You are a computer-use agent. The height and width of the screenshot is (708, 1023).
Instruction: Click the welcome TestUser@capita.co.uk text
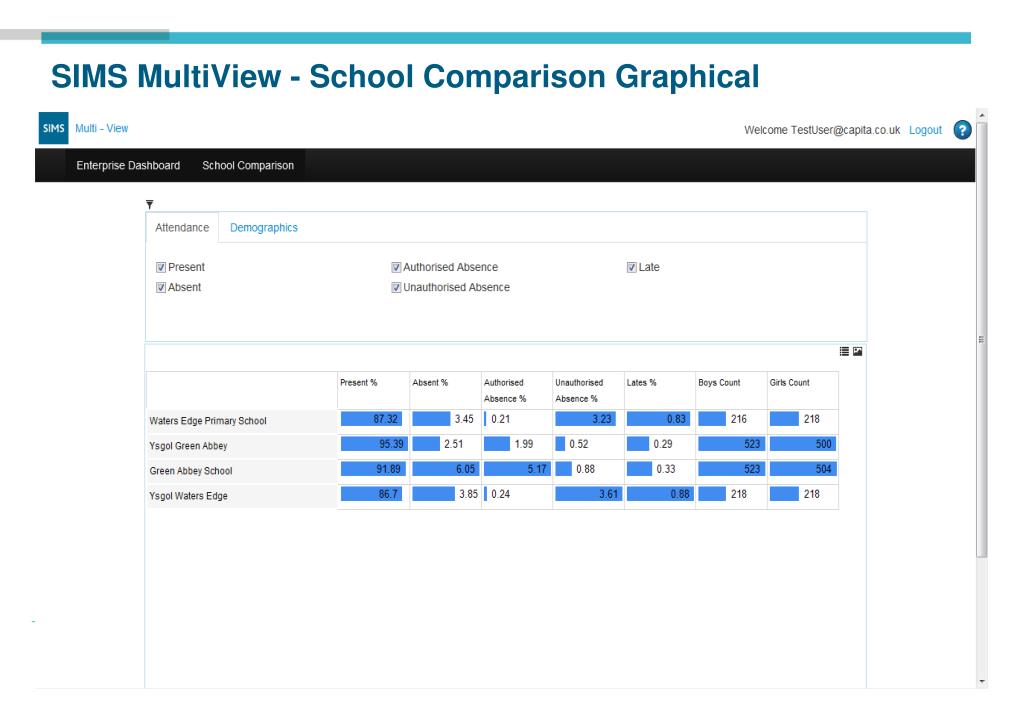pyautogui.click(x=822, y=130)
